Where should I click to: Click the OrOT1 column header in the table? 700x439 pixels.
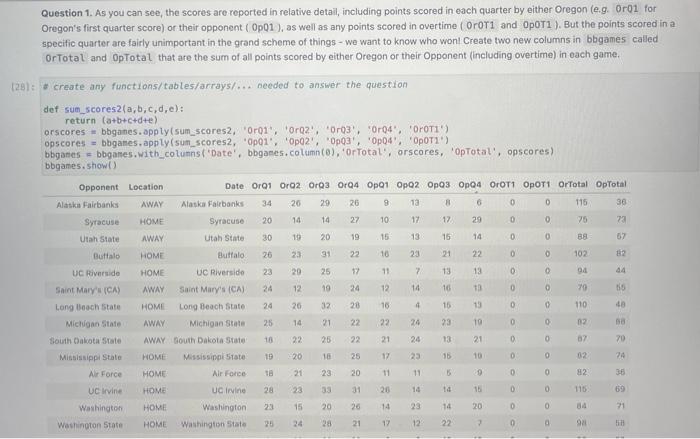pyautogui.click(x=502, y=184)
